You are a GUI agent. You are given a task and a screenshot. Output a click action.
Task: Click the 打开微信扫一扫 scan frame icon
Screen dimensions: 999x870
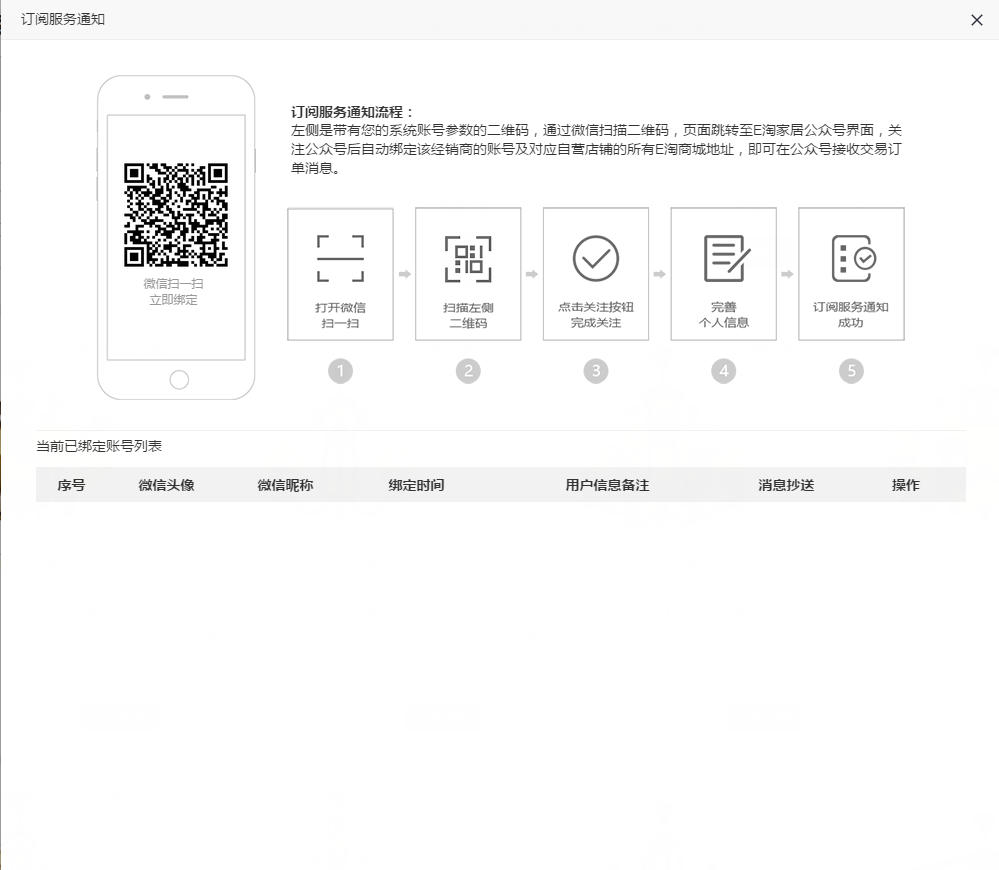[x=340, y=259]
